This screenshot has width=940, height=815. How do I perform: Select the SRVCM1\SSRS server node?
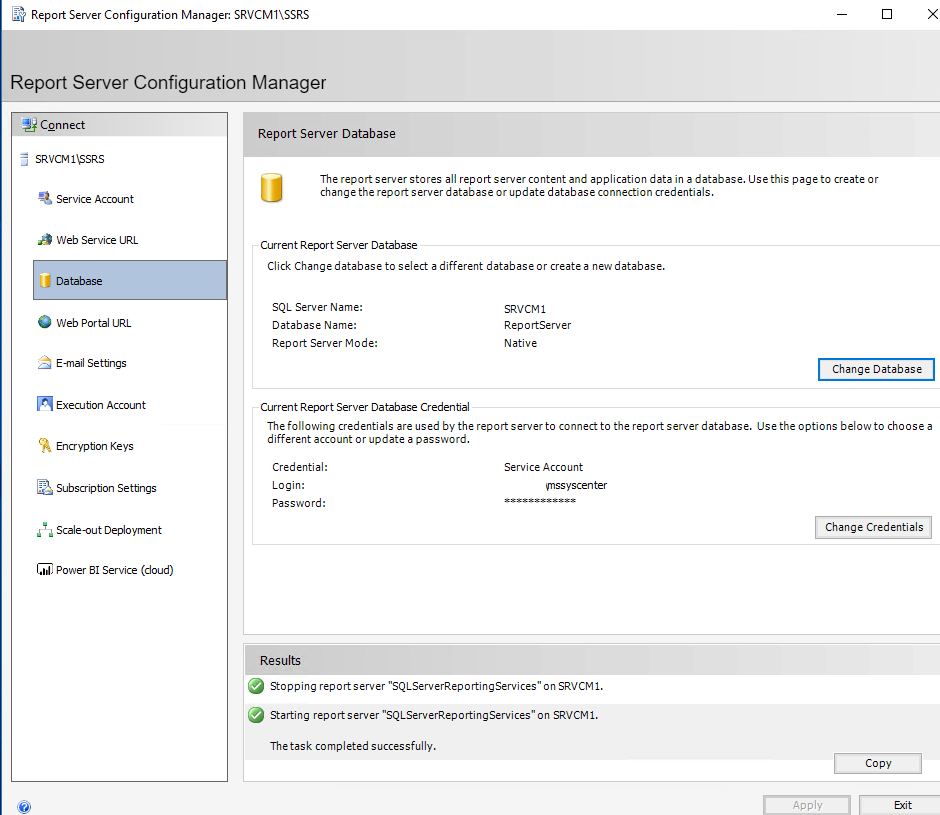pyautogui.click(x=70, y=159)
